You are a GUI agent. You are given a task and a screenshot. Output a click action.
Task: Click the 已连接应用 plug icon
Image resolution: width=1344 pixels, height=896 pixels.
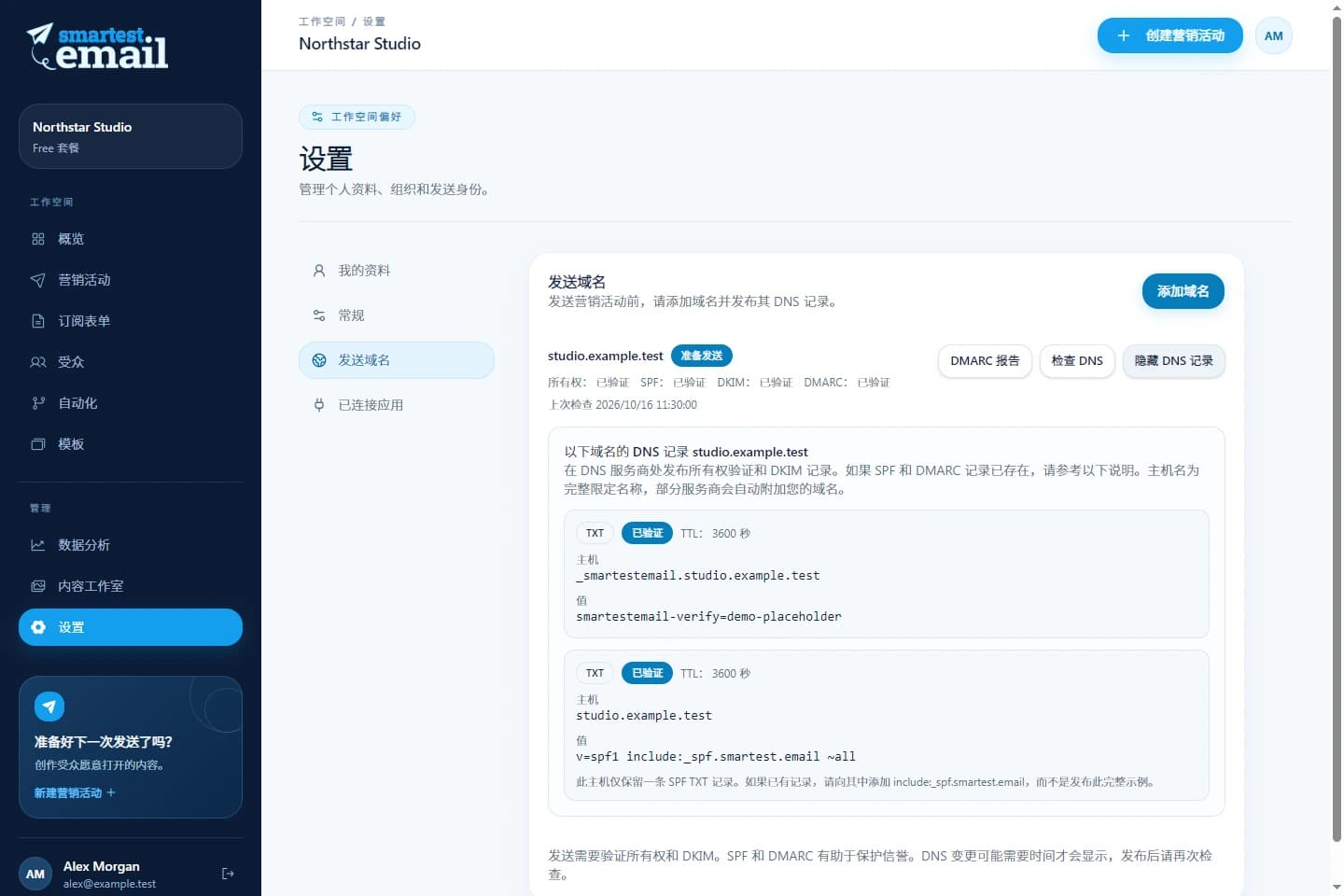[x=319, y=405]
